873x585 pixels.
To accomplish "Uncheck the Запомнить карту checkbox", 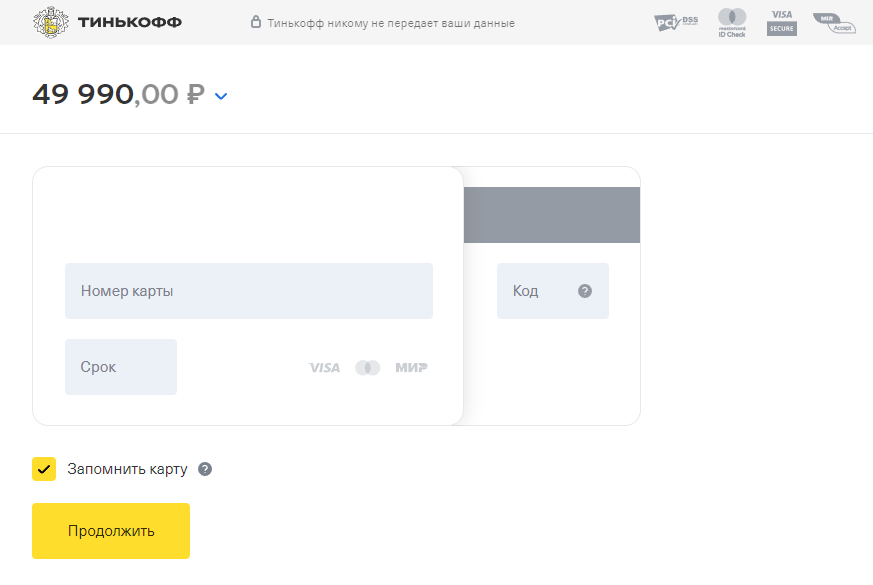I will coord(44,469).
